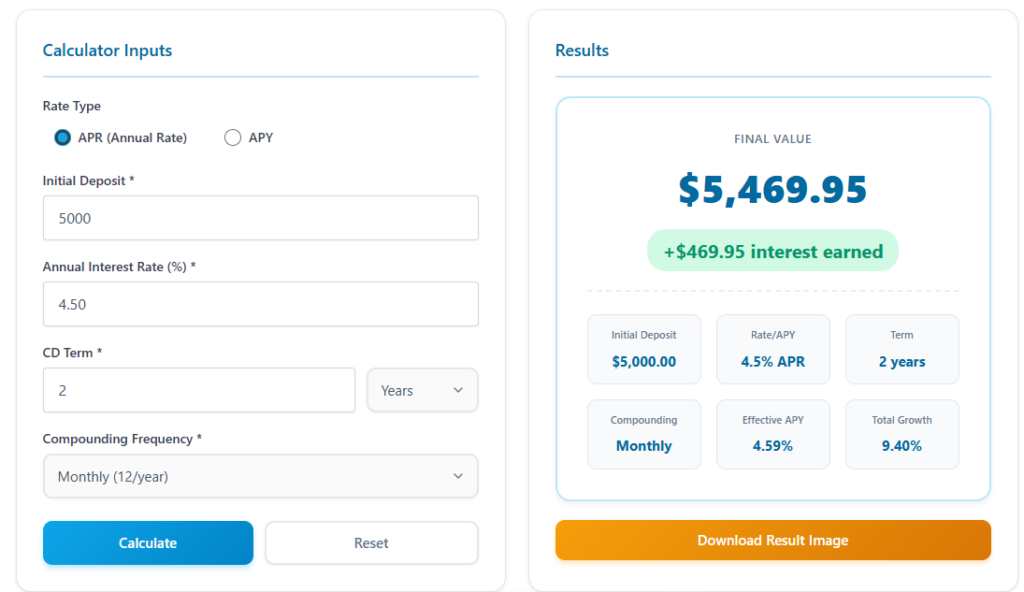Screen dimensions: 1024x592
Task: Change Years to a different term unit
Action: 421,390
